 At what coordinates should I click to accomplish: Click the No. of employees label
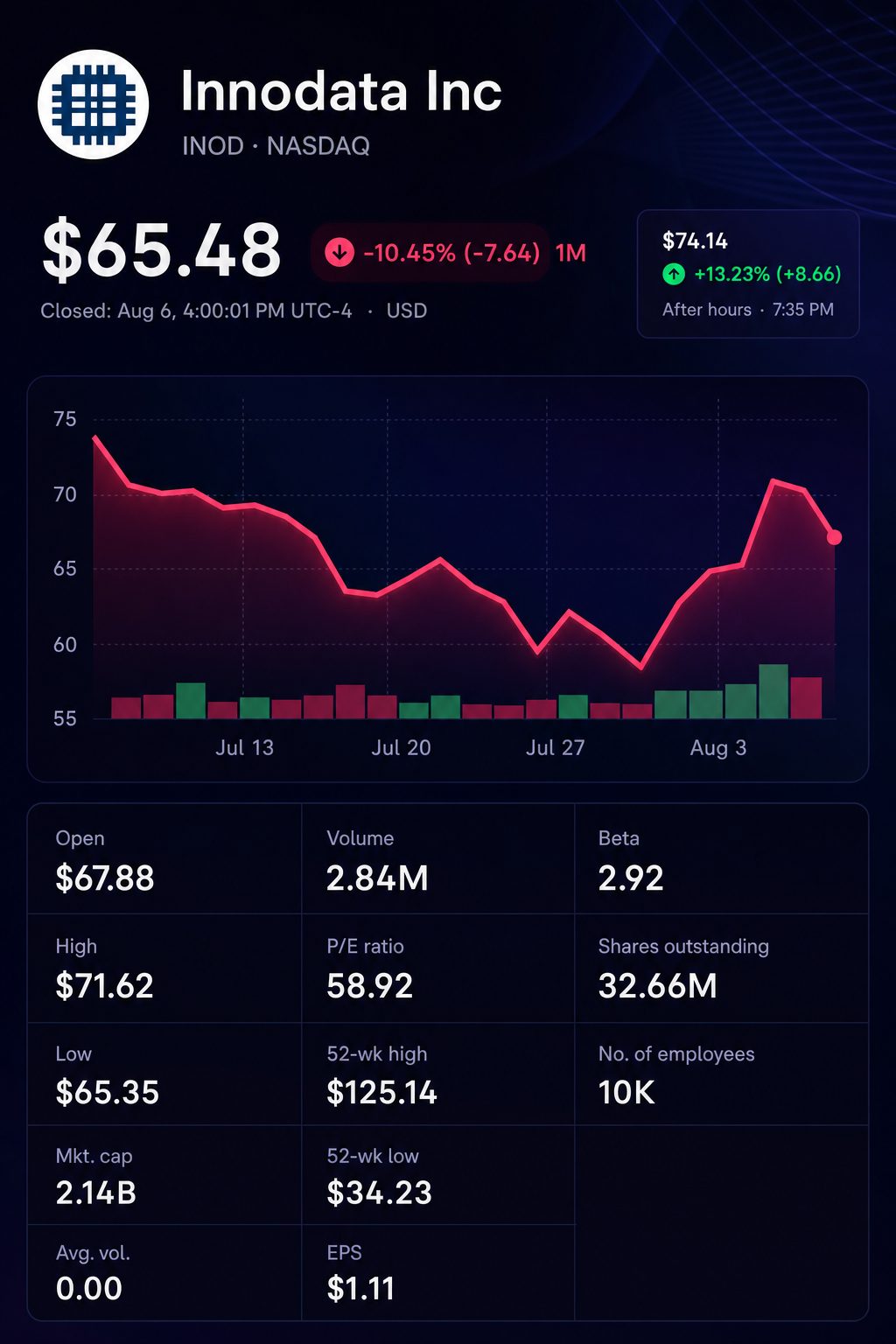click(x=676, y=1054)
